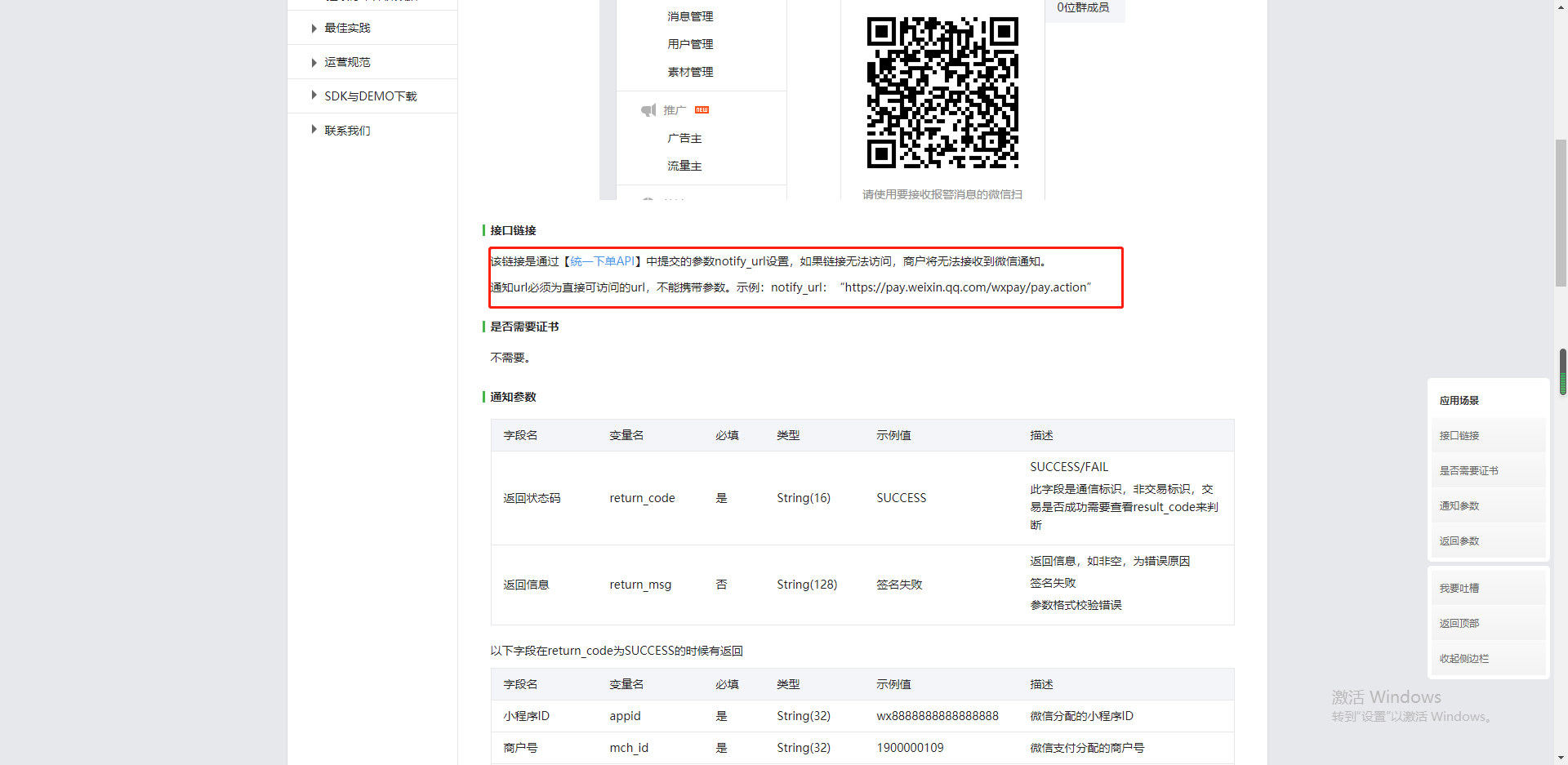Click the 微信分配的小程序ID description
This screenshot has width=1568, height=765.
tap(1081, 716)
